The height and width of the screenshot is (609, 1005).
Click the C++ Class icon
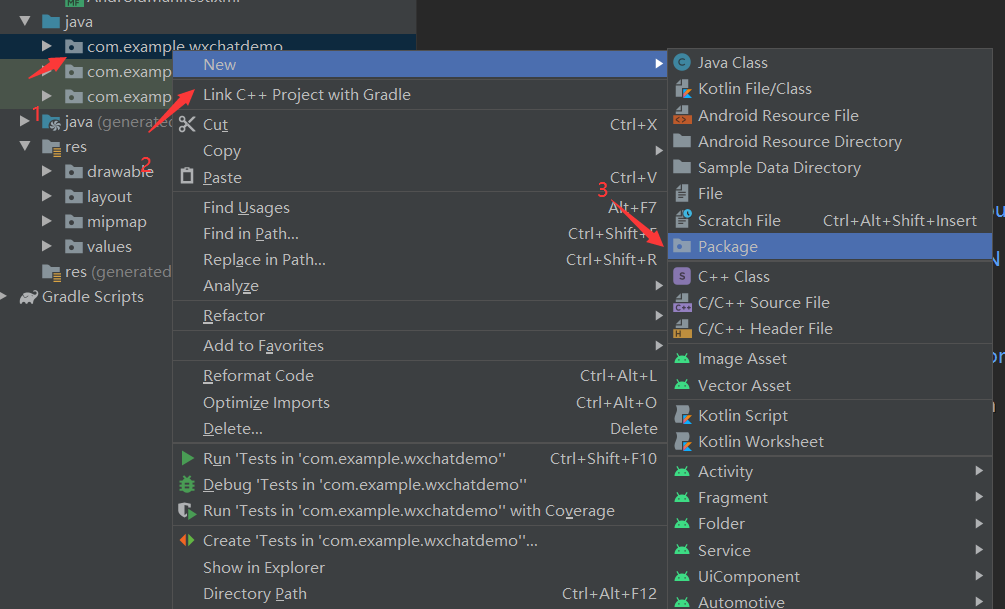[x=682, y=276]
